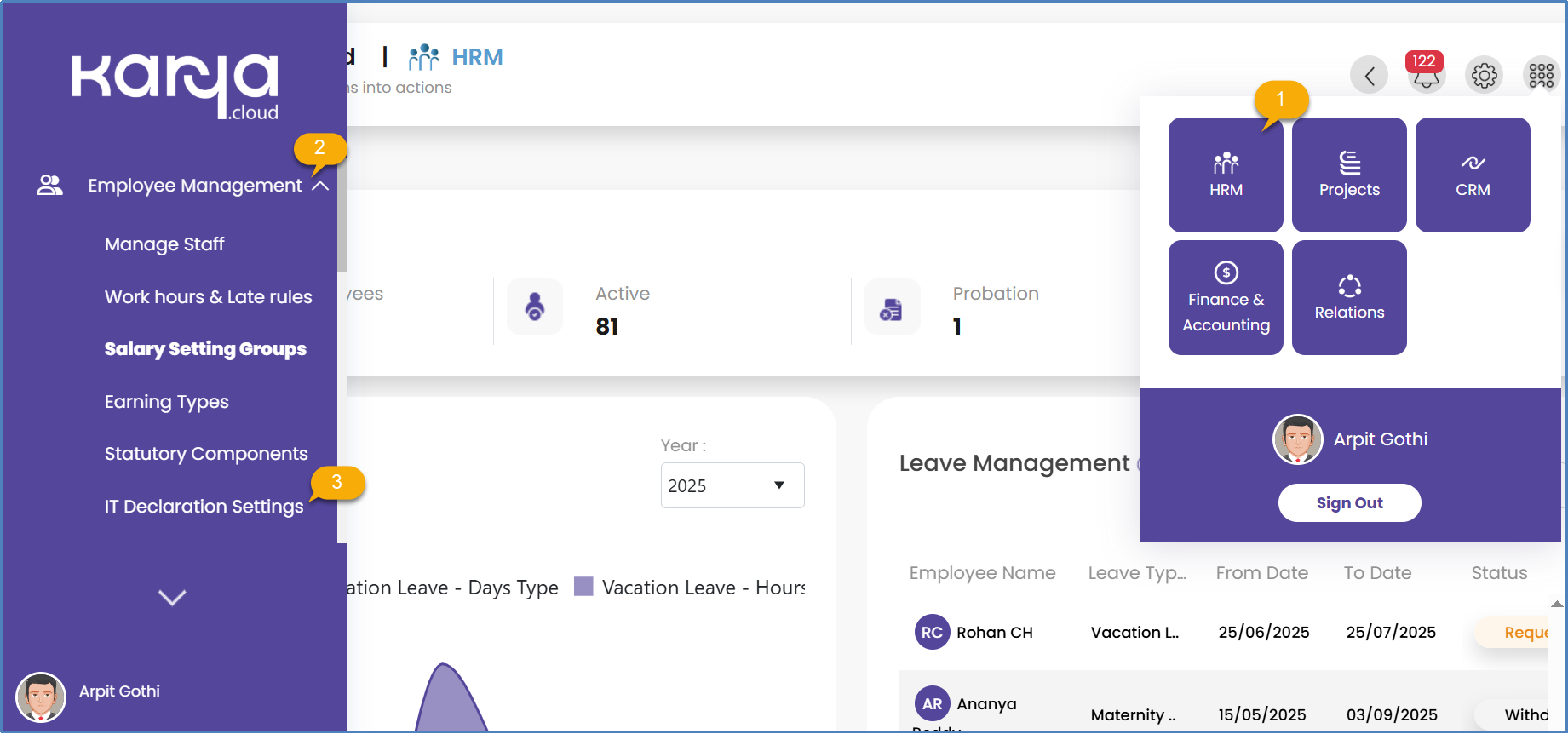Open notifications bell with 122 badge
The image size is (1568, 734).
[x=1426, y=74]
